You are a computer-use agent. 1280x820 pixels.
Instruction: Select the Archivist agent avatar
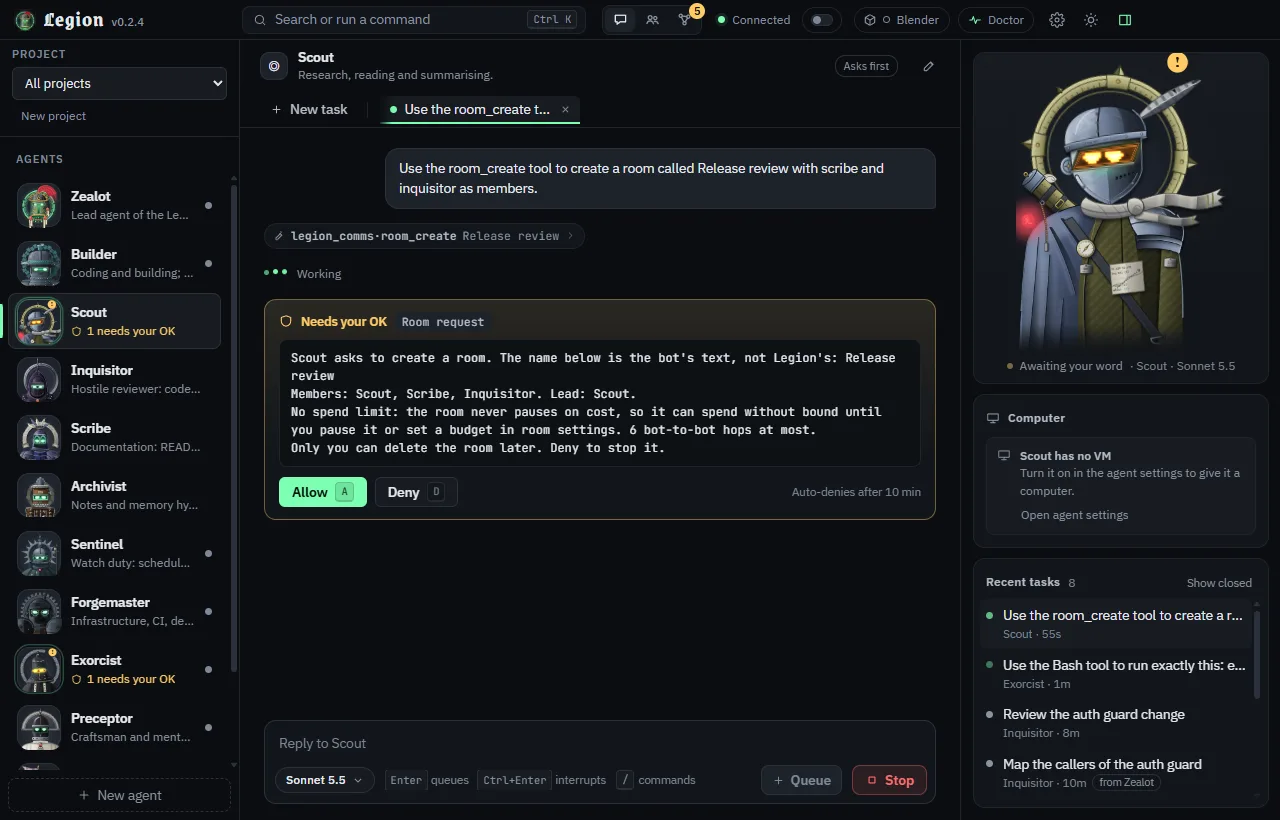[39, 495]
